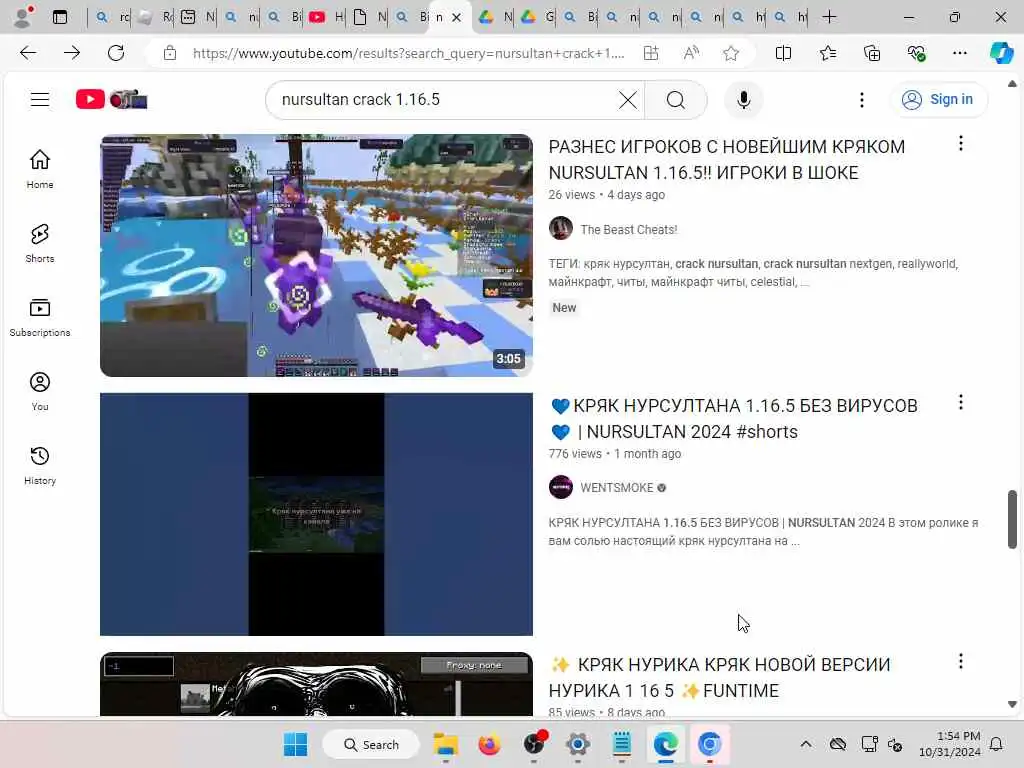Launch Firefox from taskbar

[x=489, y=744]
